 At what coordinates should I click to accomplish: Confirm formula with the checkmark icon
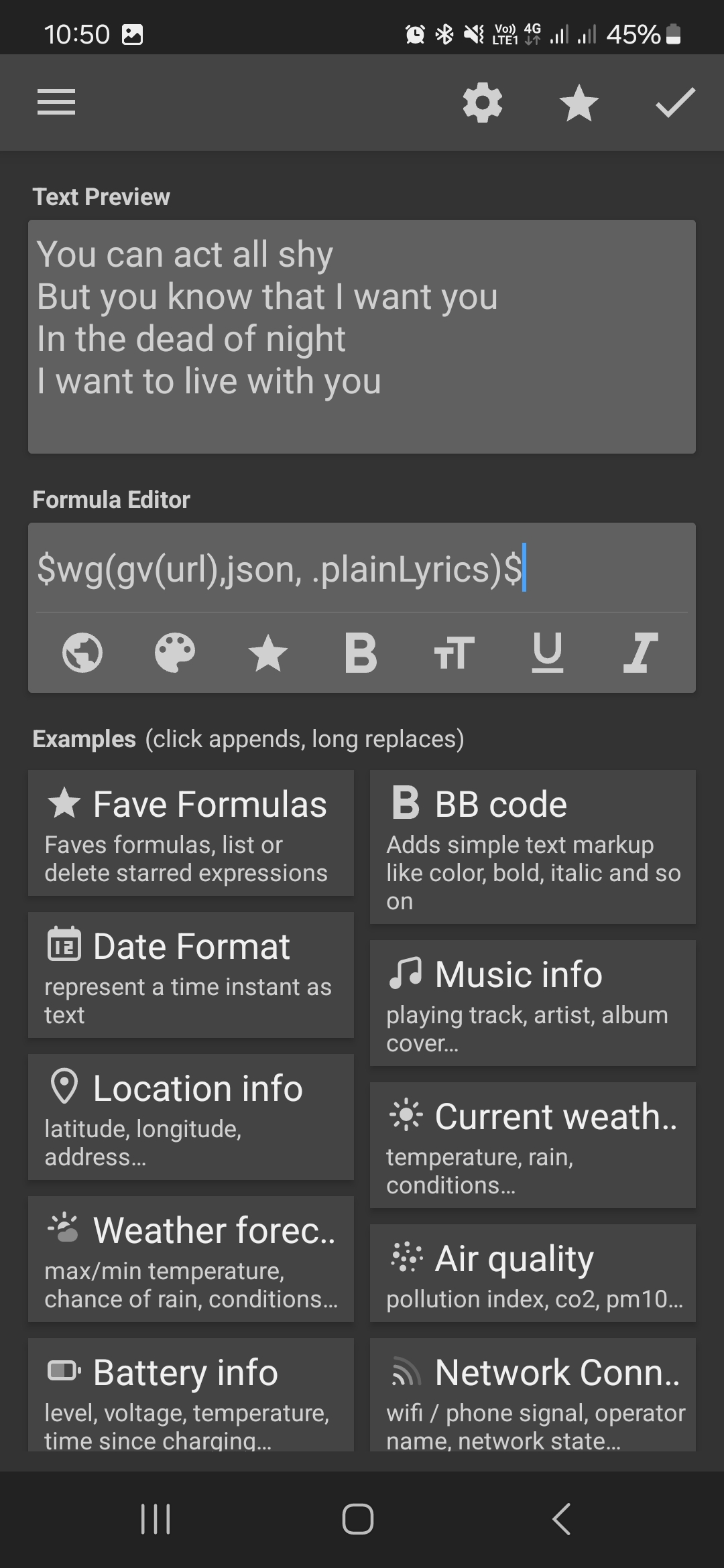coord(675,103)
